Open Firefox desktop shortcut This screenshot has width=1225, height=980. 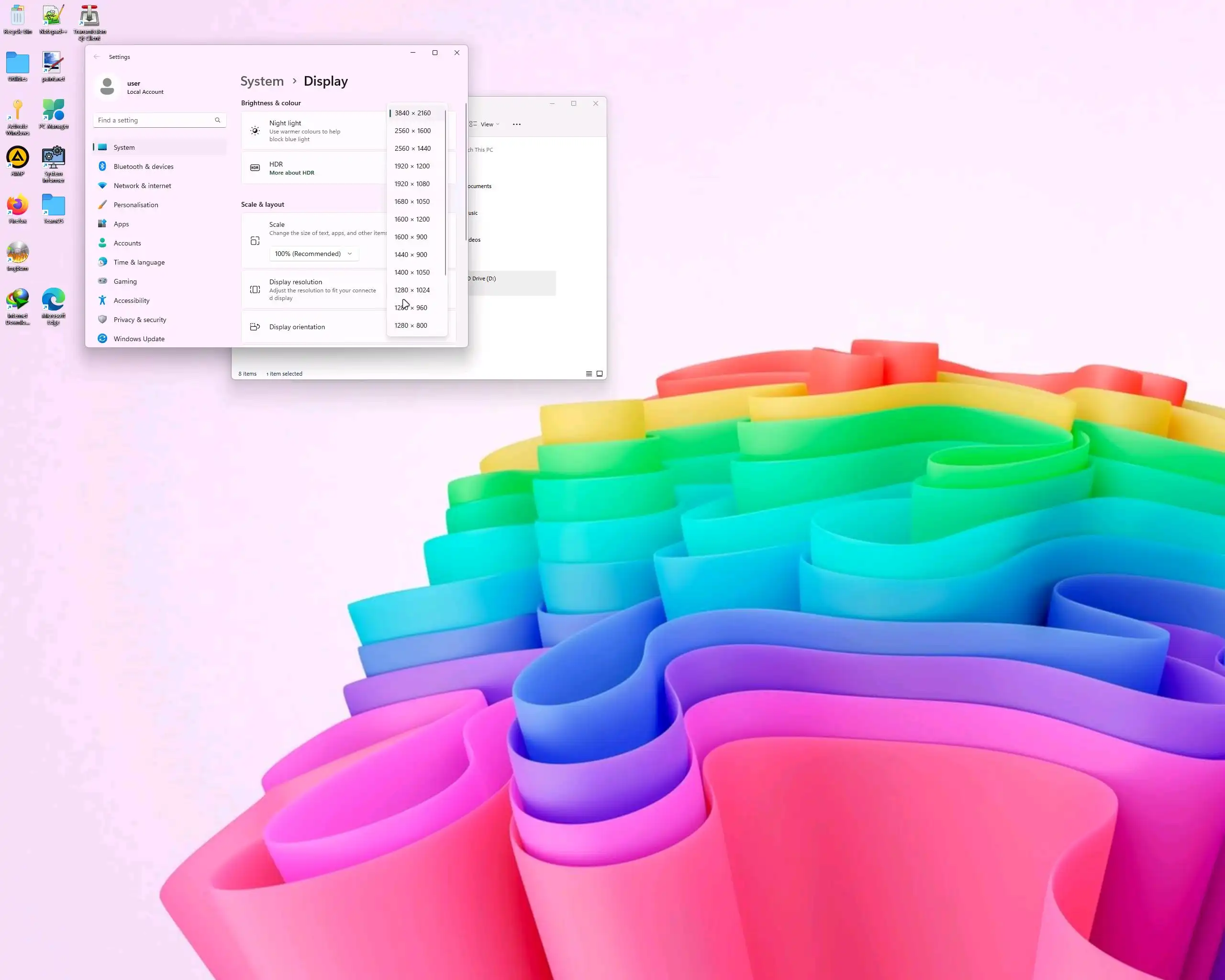pos(18,206)
